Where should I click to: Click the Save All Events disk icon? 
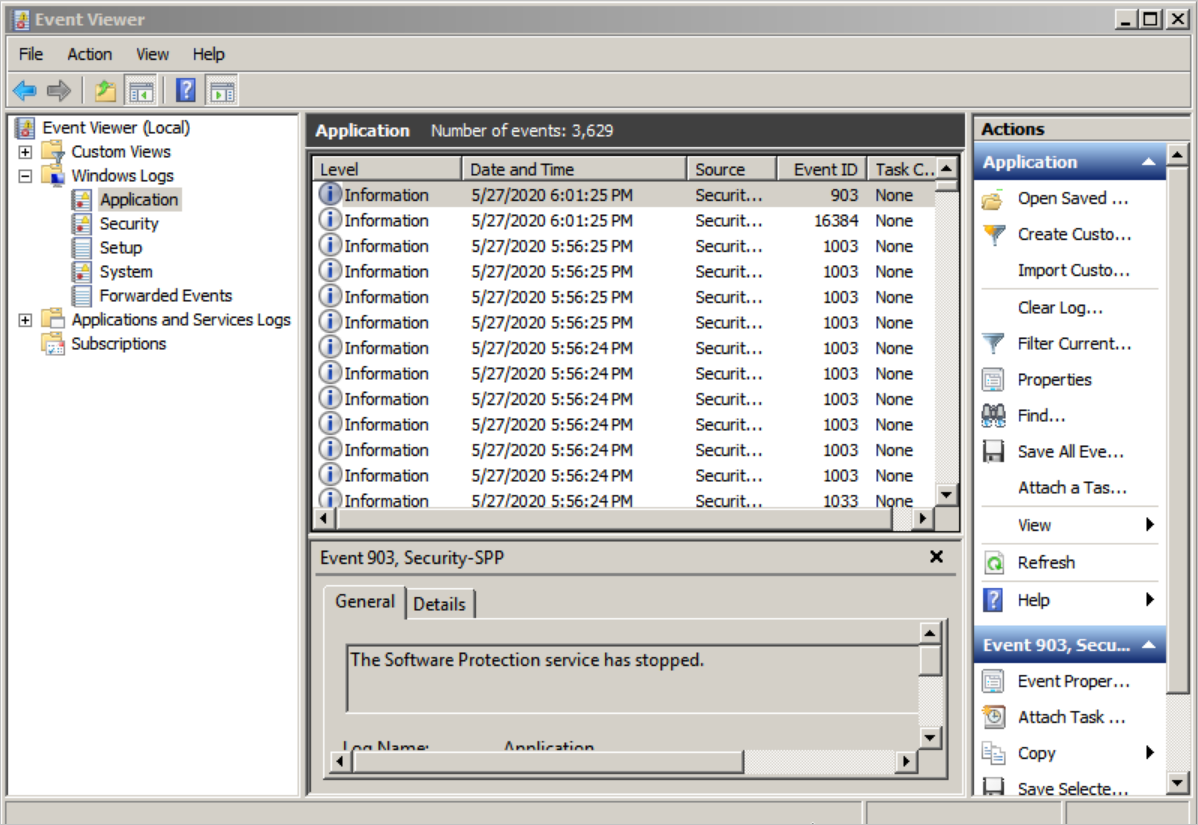pyautogui.click(x=993, y=452)
